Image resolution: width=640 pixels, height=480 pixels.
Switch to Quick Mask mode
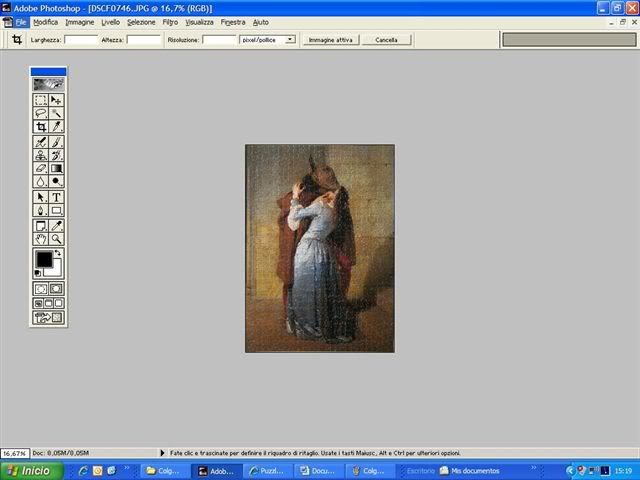(56, 289)
